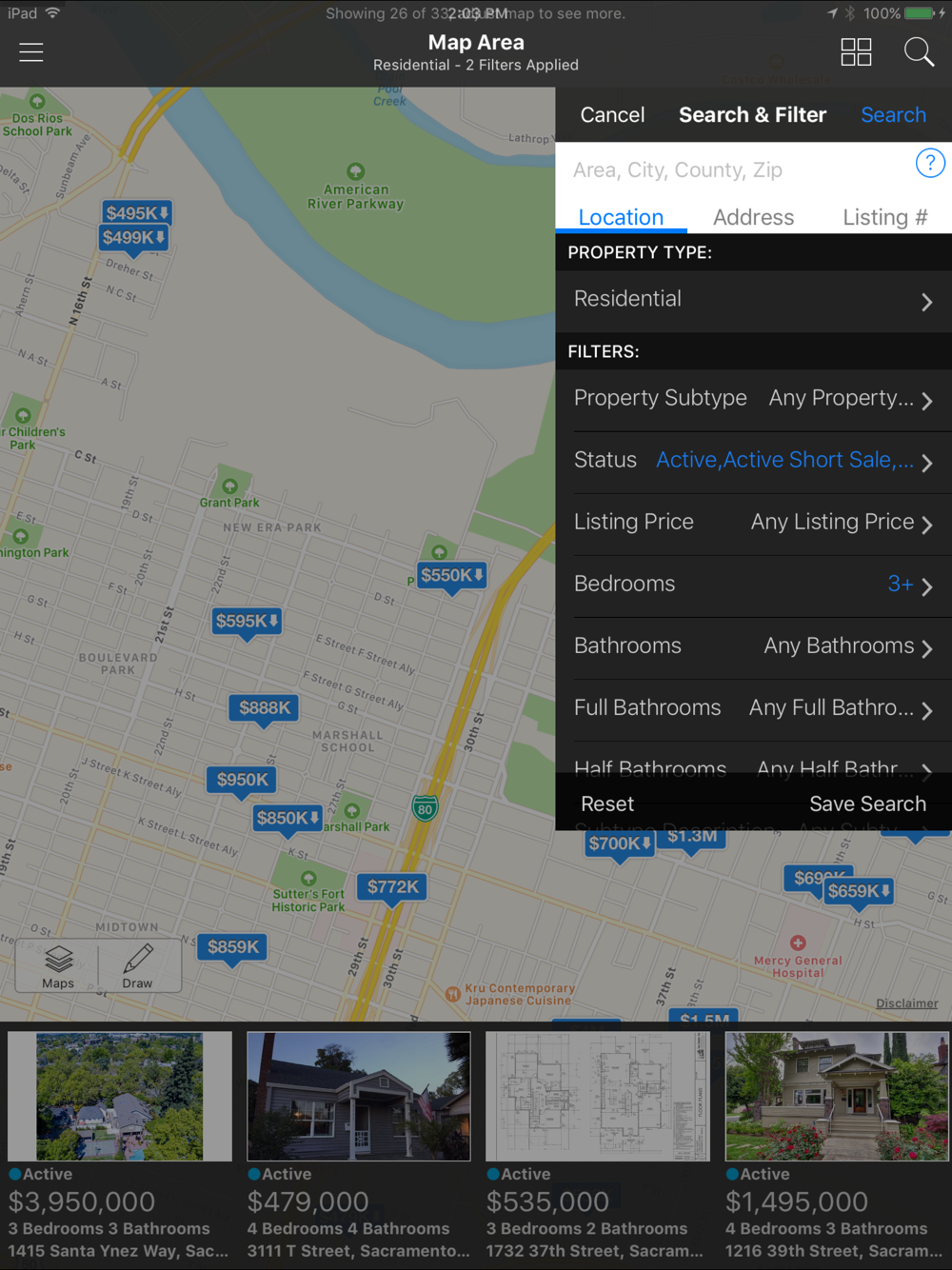
Task: Select the $495K map price marker
Action: [137, 213]
